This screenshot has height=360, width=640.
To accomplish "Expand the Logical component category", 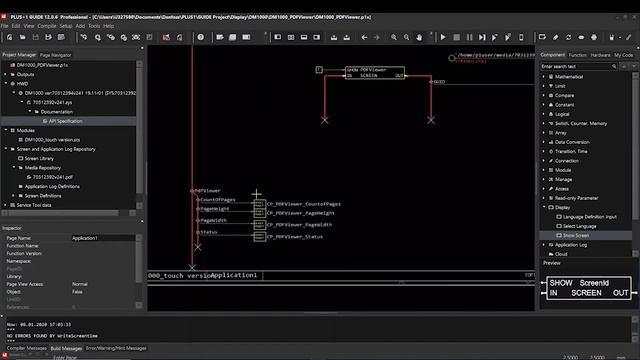I will tap(543, 114).
